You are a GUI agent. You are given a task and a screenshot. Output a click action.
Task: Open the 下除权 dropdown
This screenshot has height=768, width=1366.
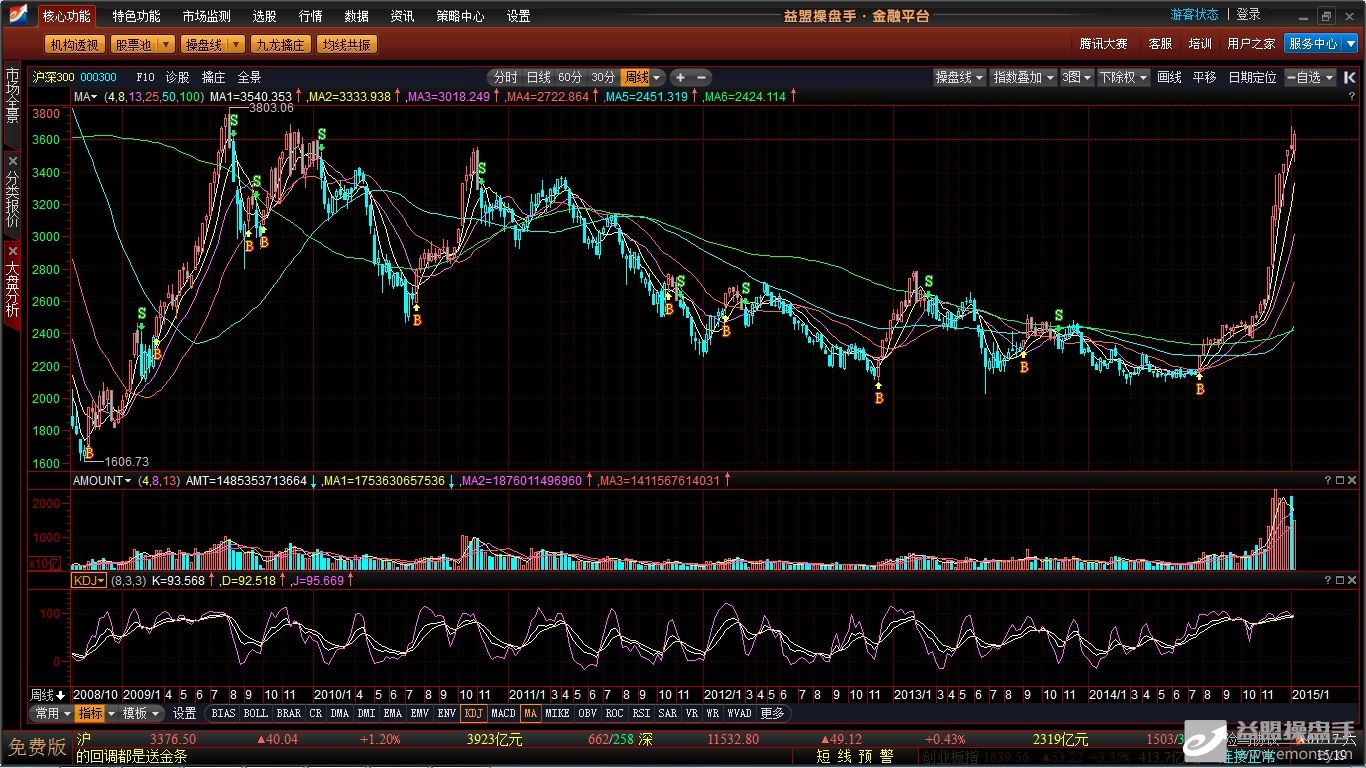pyautogui.click(x=1122, y=77)
